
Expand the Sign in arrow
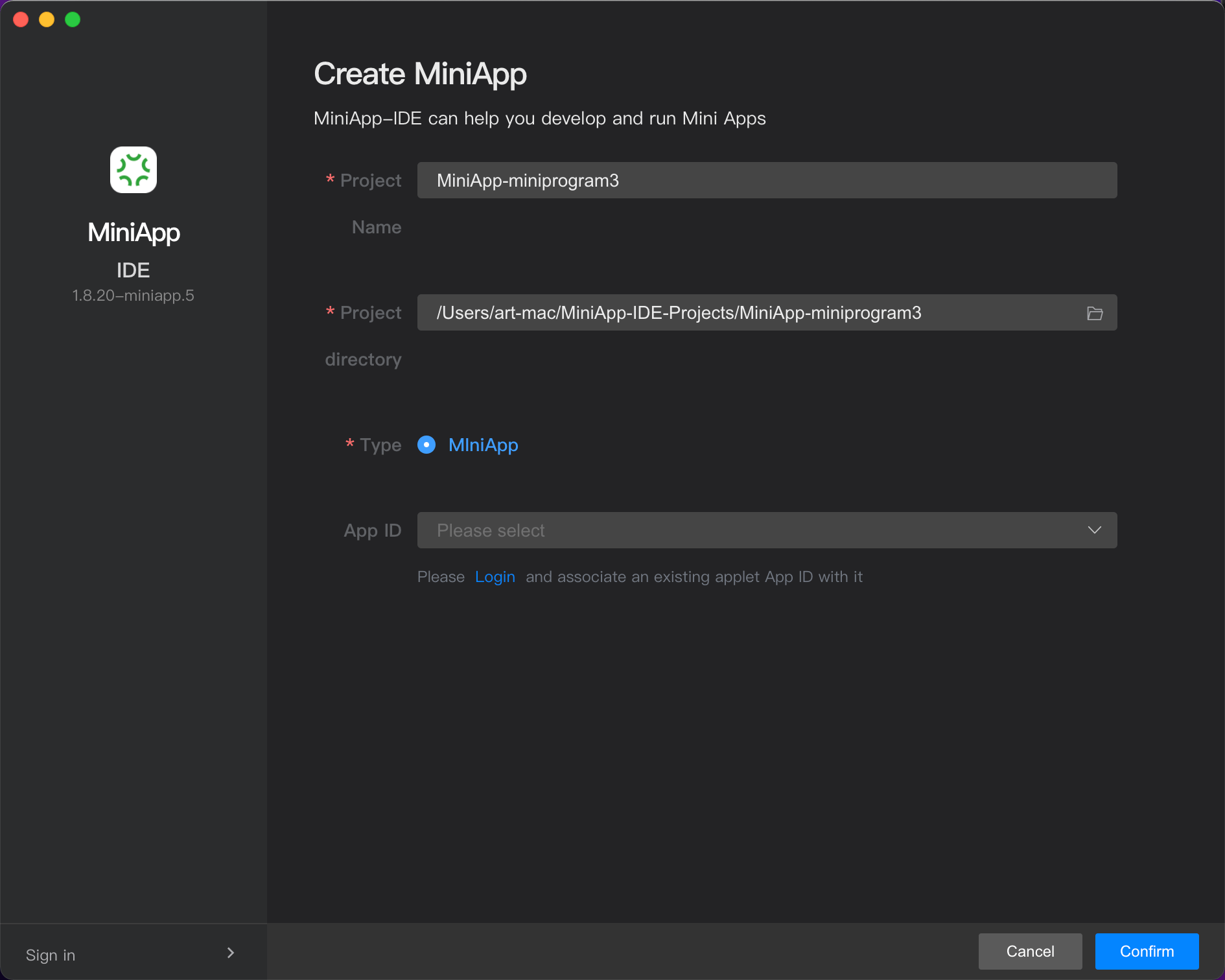point(231,953)
